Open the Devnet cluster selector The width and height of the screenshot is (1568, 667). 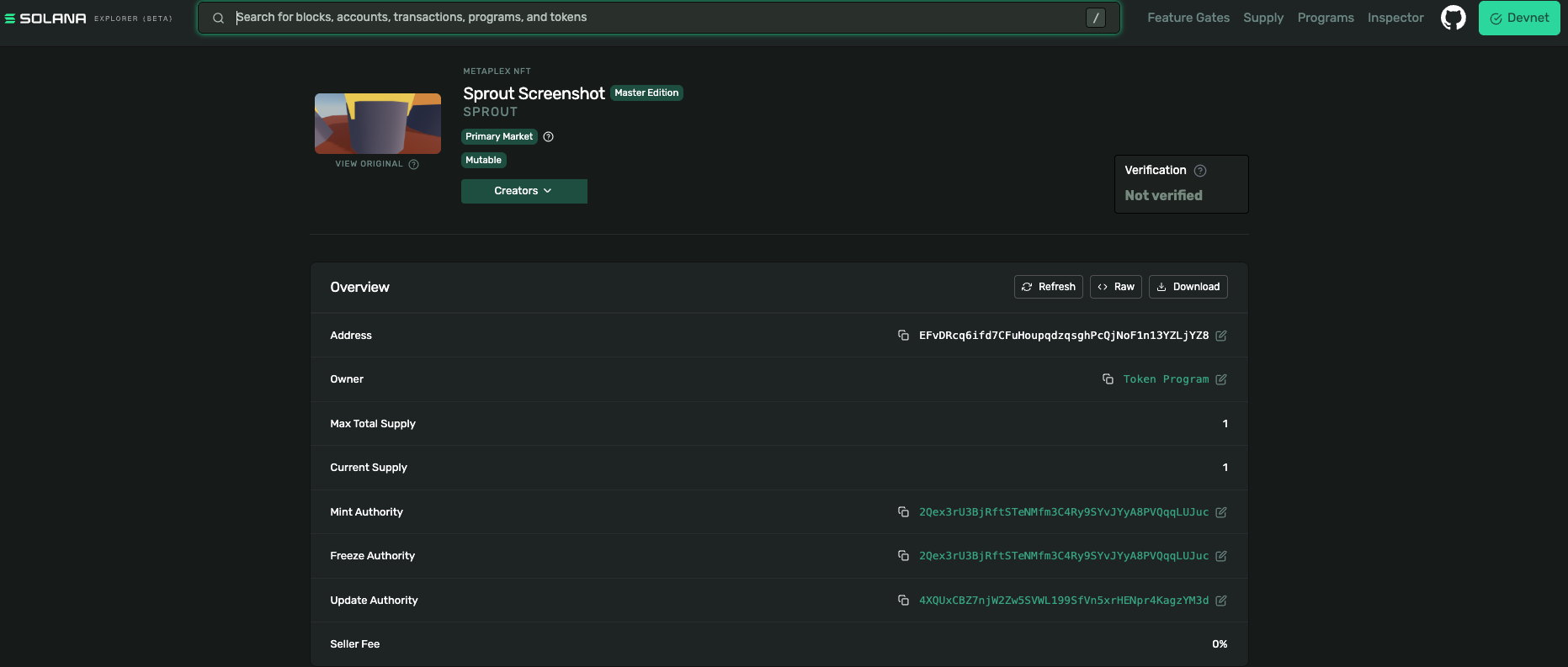[x=1519, y=18]
